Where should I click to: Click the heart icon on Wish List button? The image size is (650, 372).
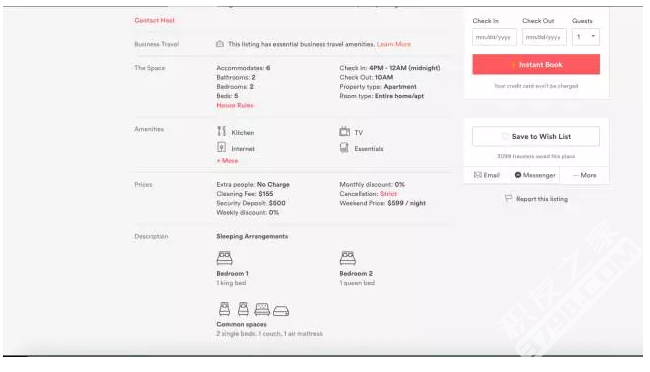[504, 136]
